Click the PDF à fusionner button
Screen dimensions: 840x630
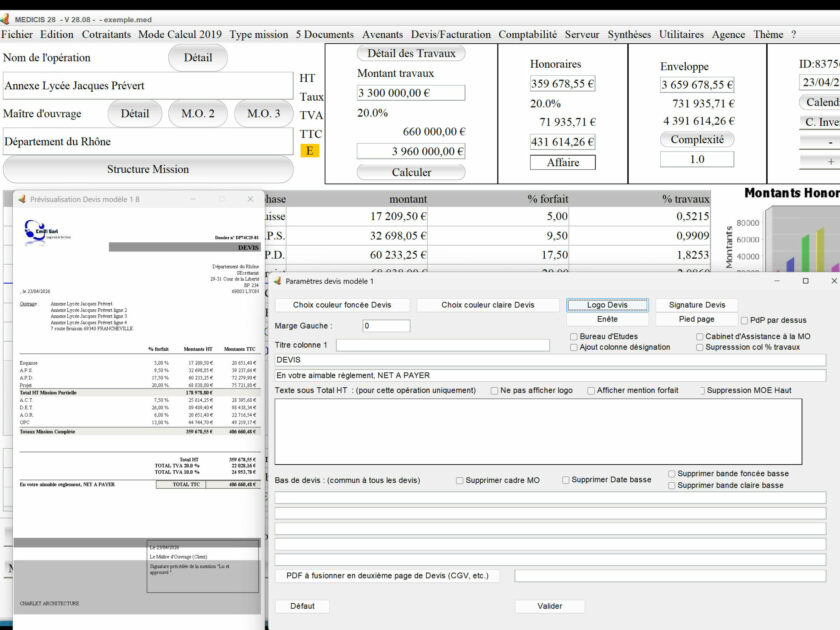click(x=387, y=575)
